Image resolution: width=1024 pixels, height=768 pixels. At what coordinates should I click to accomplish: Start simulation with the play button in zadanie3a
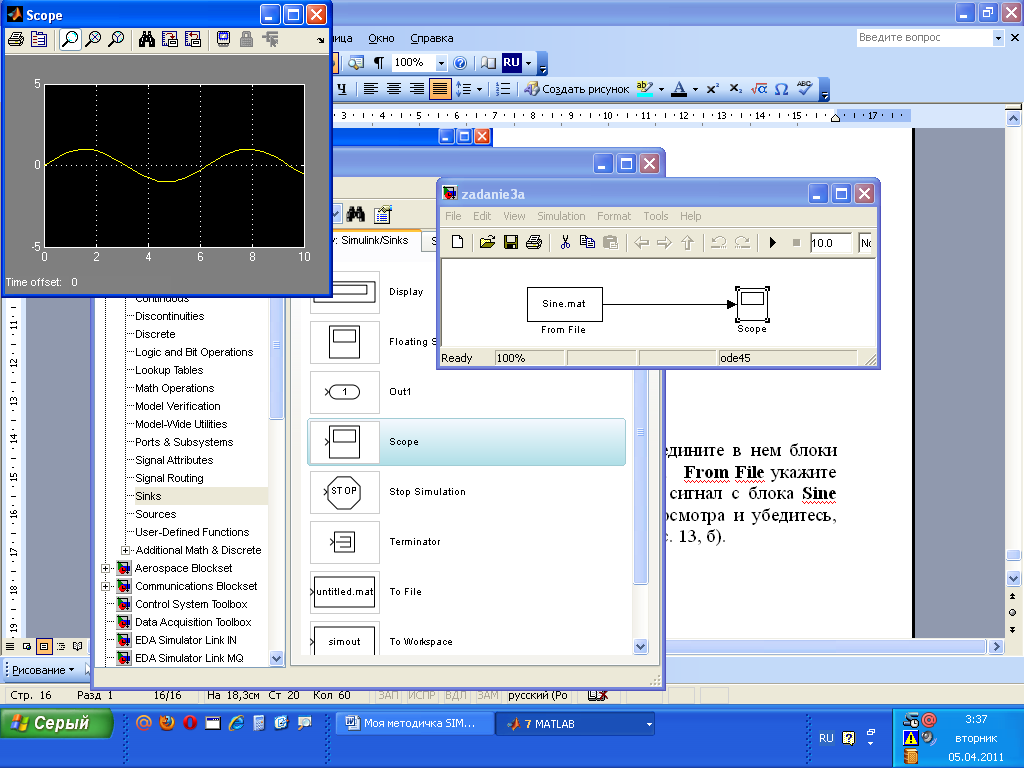pos(773,242)
